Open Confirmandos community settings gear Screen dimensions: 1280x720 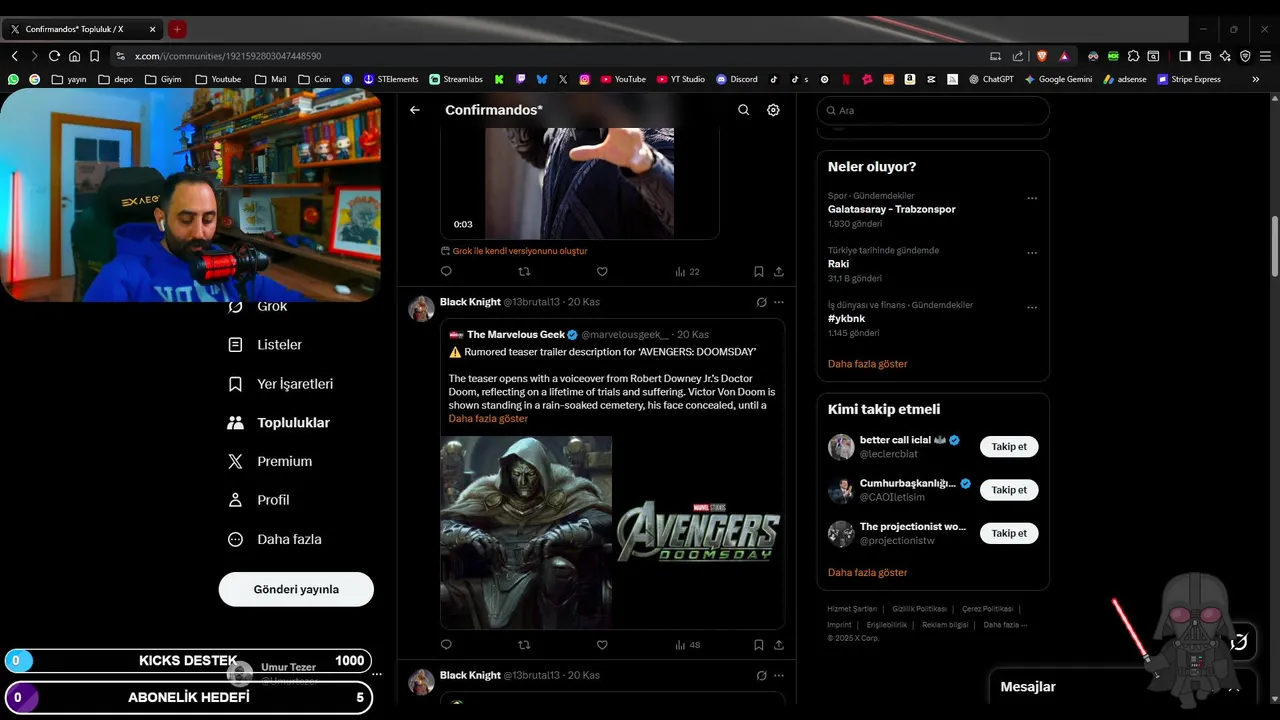(x=773, y=110)
